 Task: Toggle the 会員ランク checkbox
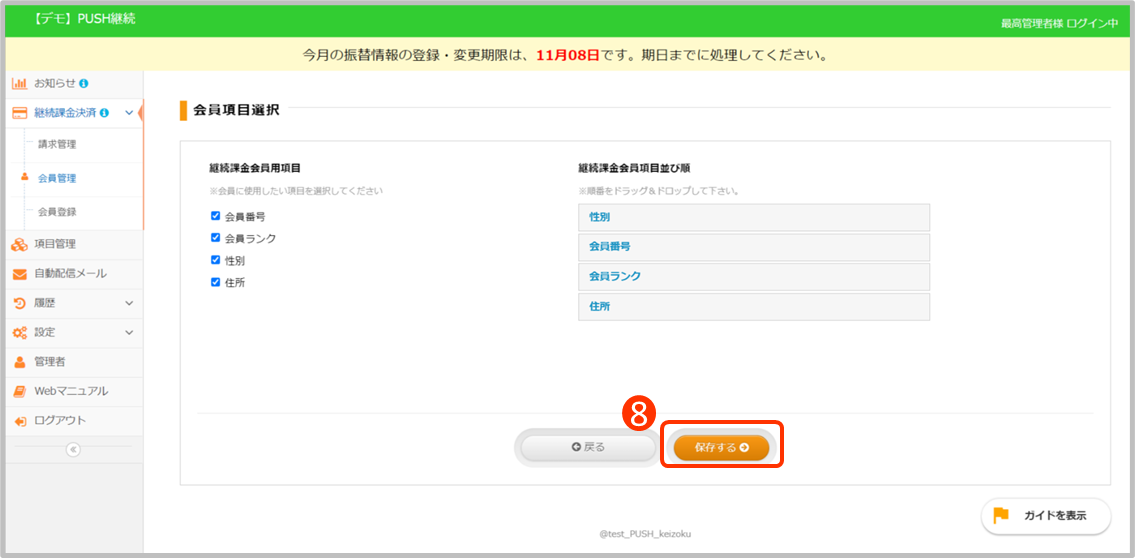[215, 238]
